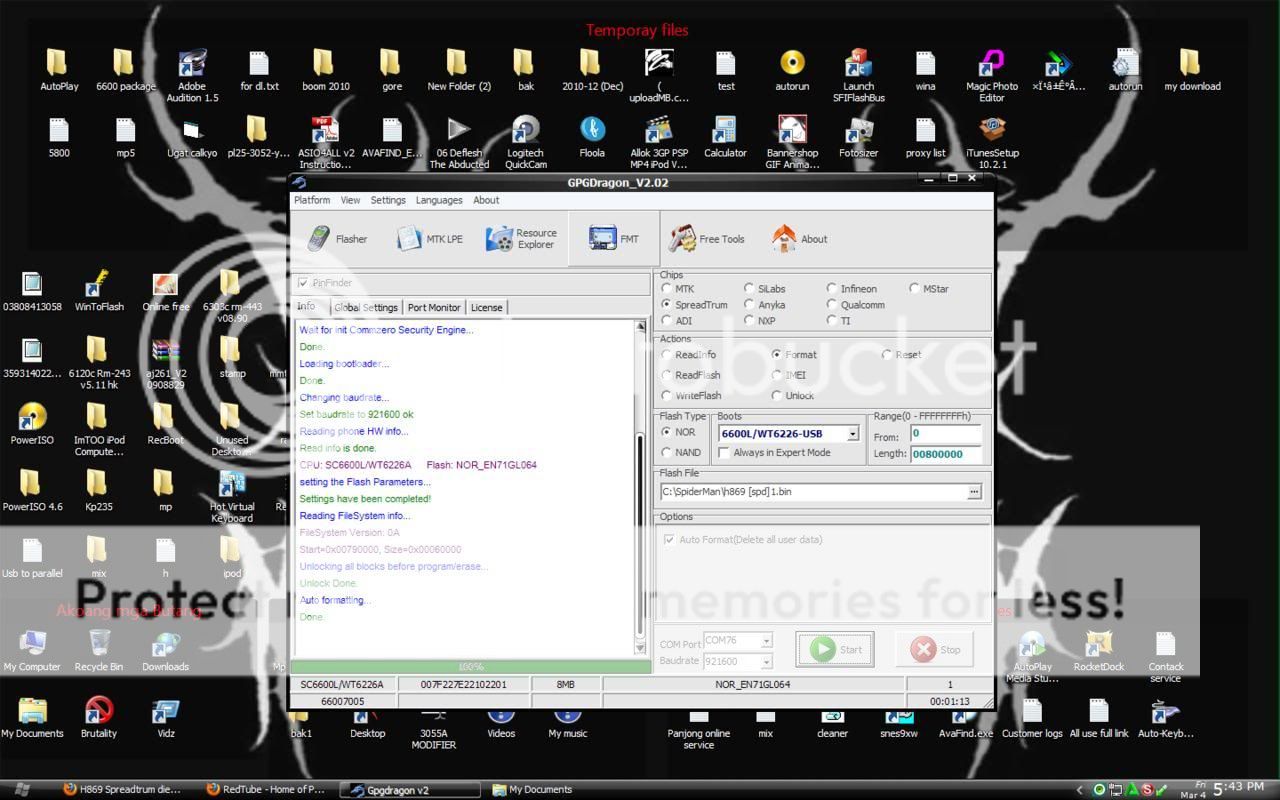Open Free Tools in the toolbar
The image size is (1280, 800).
coord(707,239)
